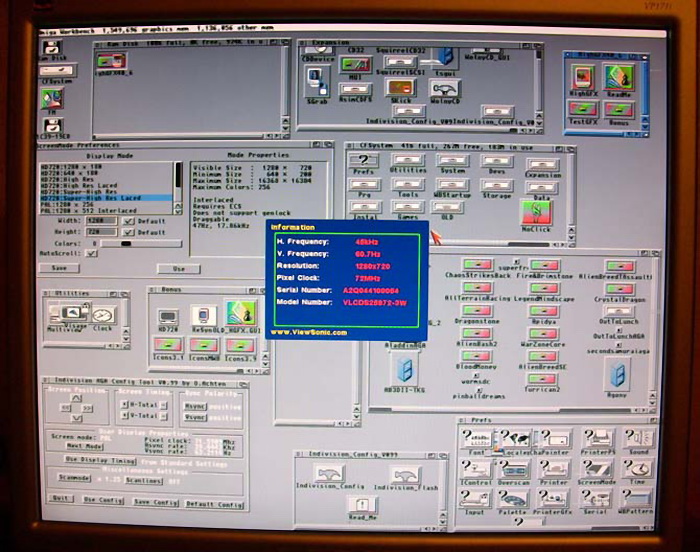The height and width of the screenshot is (552, 700).
Task: Open the TestGFX icon
Action: (x=583, y=109)
